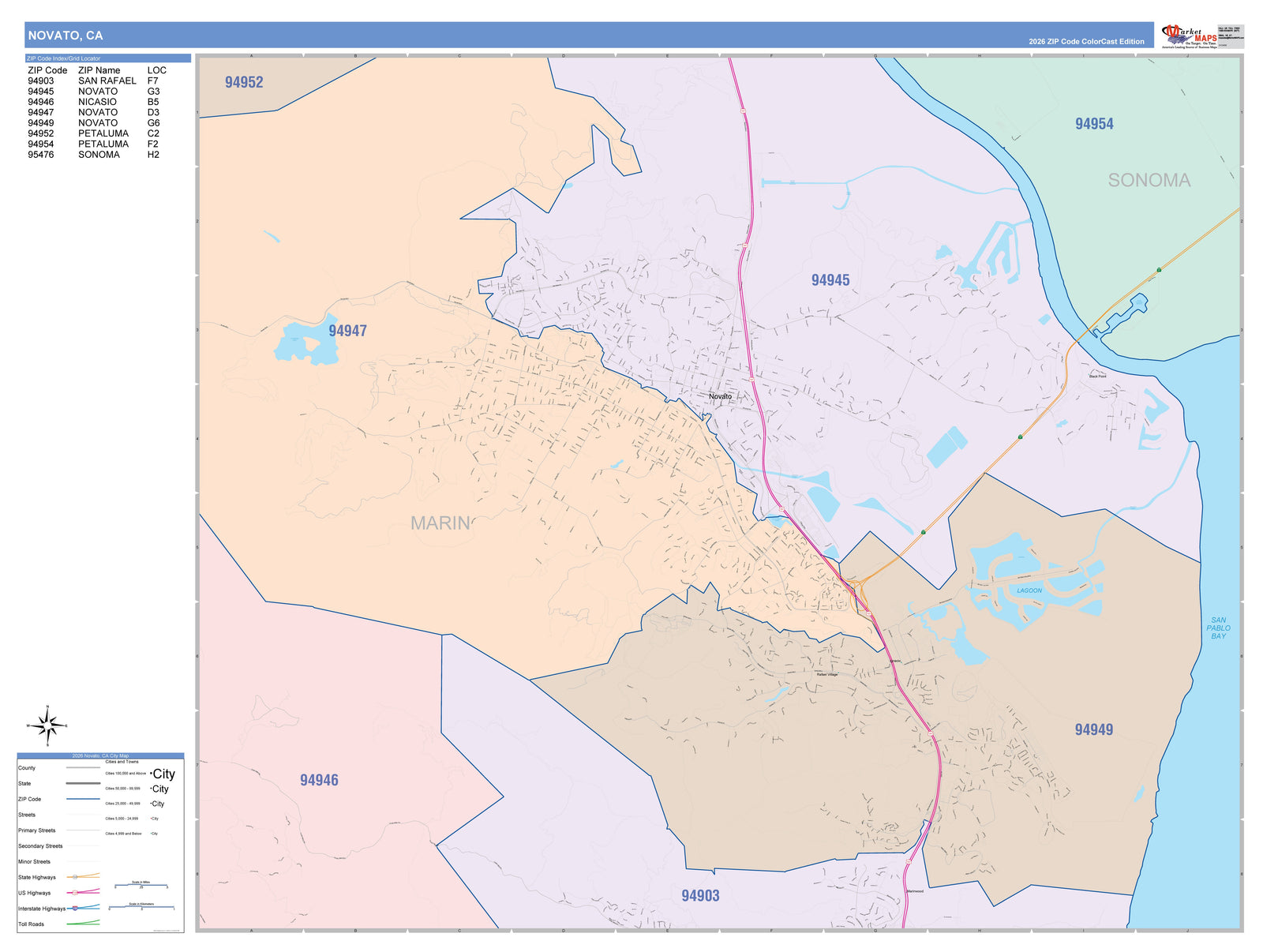1263x952 pixels.
Task: Click the Interstate Highways shield sample in legend
Action: click(76, 909)
